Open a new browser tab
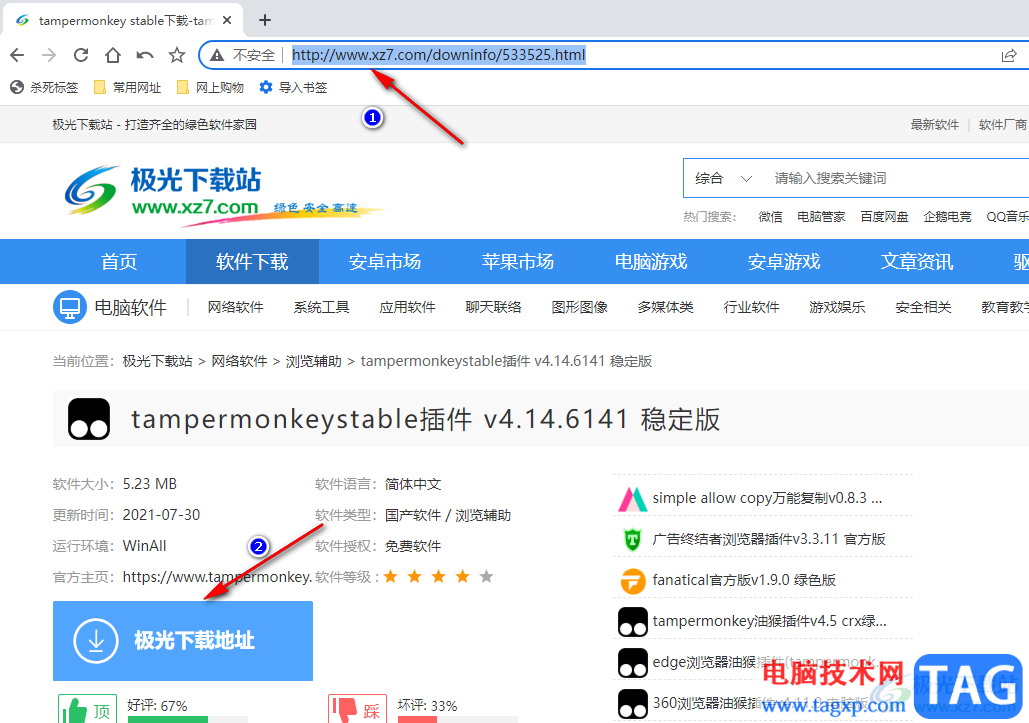Viewport: 1029px width, 723px height. tap(264, 20)
